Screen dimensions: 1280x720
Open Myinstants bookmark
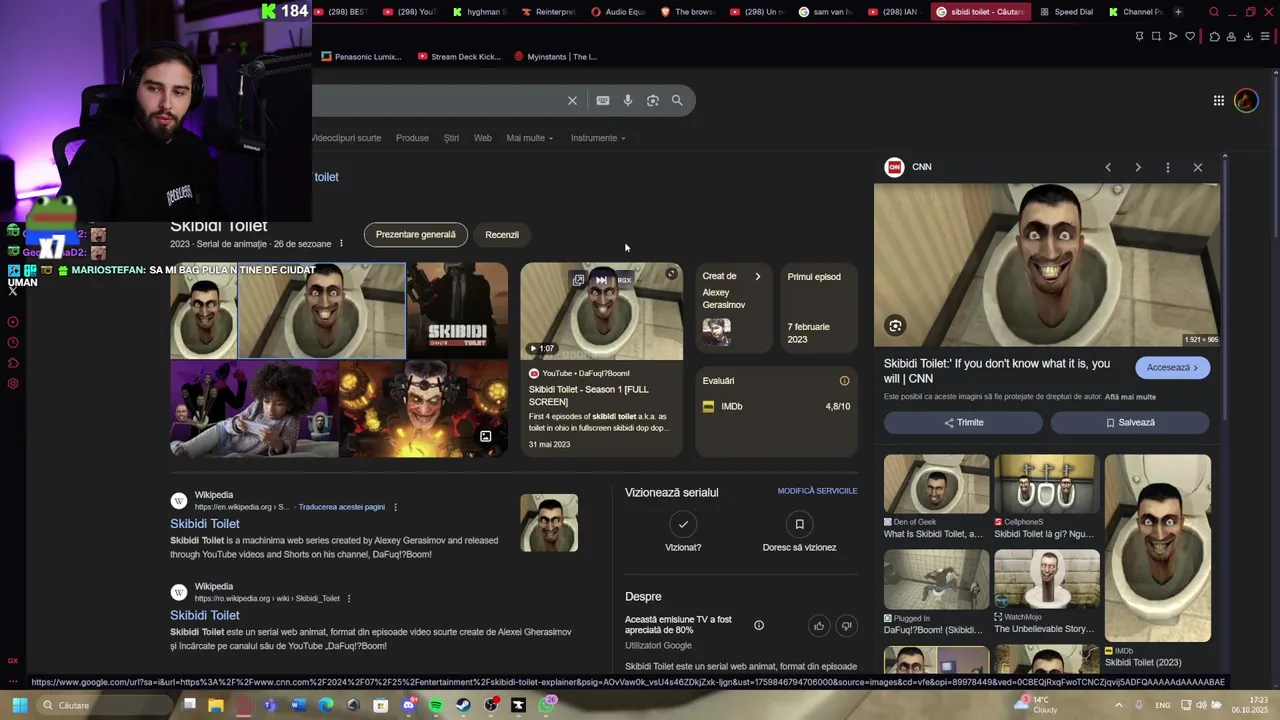556,57
